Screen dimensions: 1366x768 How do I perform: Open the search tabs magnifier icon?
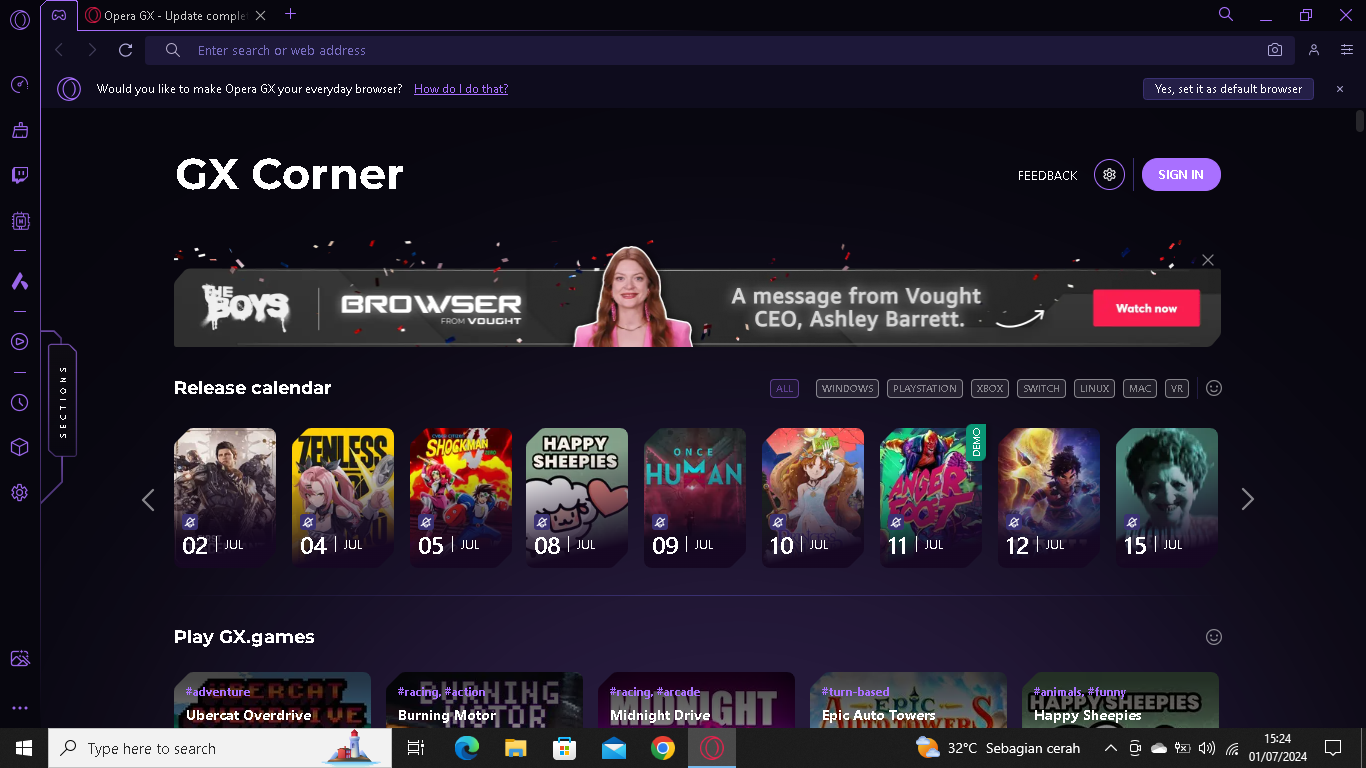[1226, 14]
